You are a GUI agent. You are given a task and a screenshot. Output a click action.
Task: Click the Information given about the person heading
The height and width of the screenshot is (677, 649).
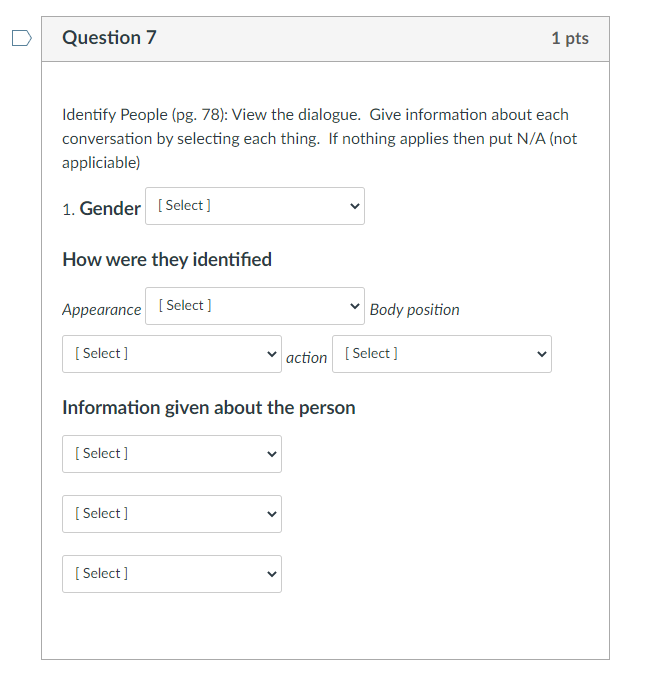coord(208,408)
